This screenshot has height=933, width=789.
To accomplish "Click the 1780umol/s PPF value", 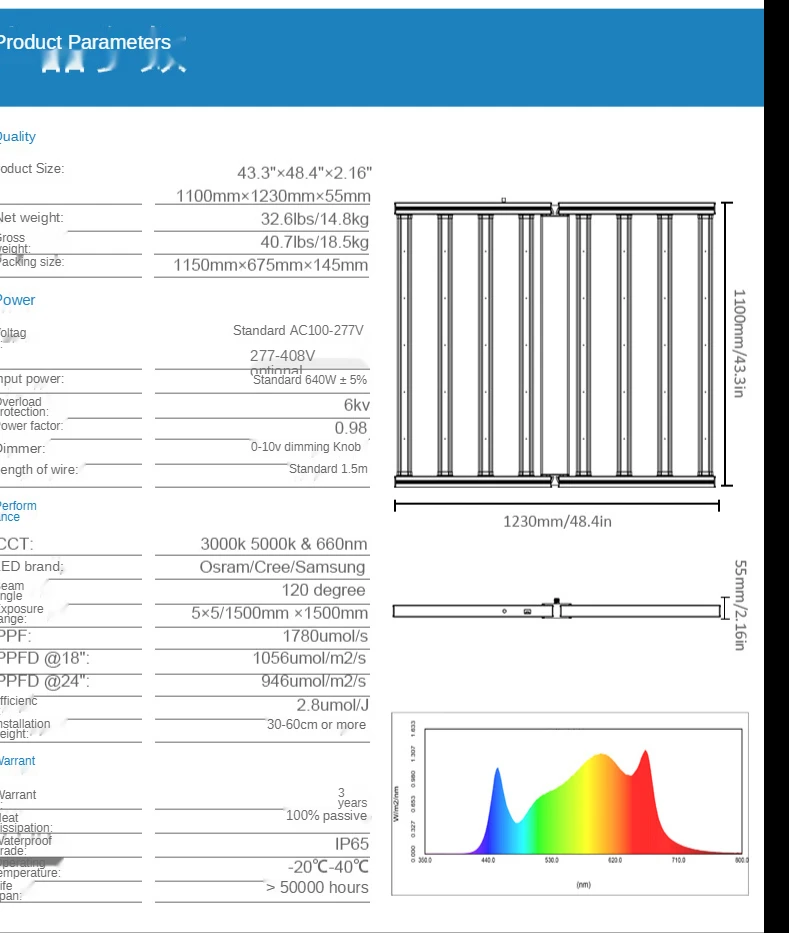I will pos(325,636).
